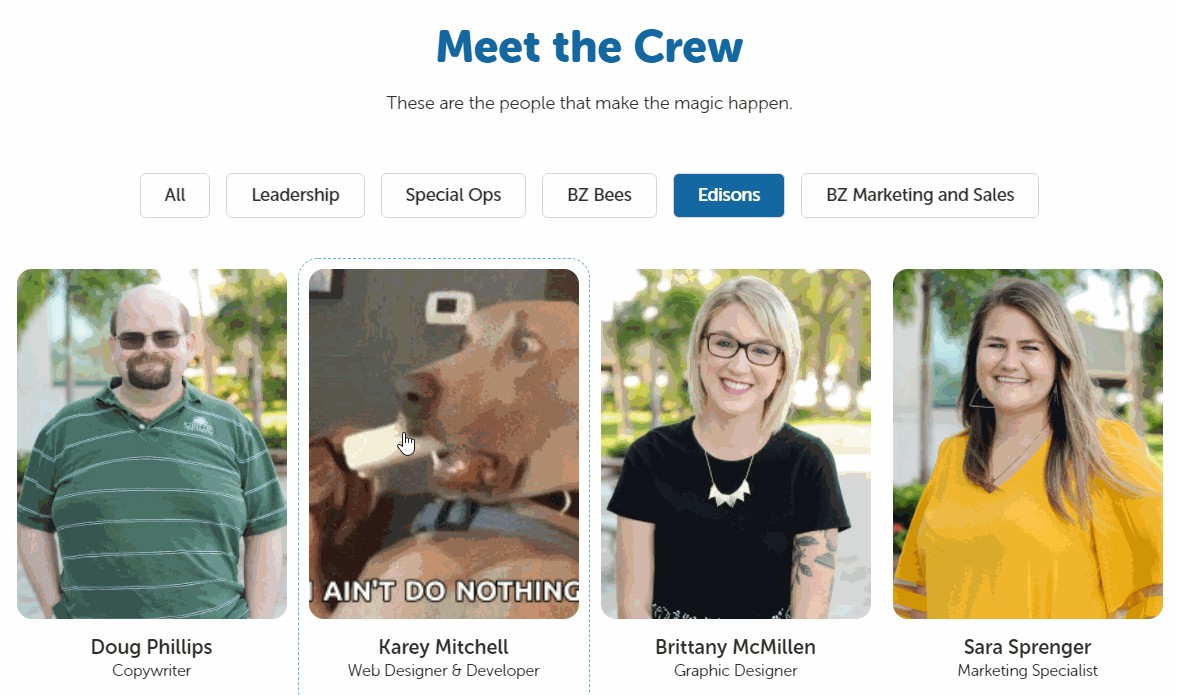Click the Doug Phillips name link
1177x695 pixels.
(x=152, y=646)
